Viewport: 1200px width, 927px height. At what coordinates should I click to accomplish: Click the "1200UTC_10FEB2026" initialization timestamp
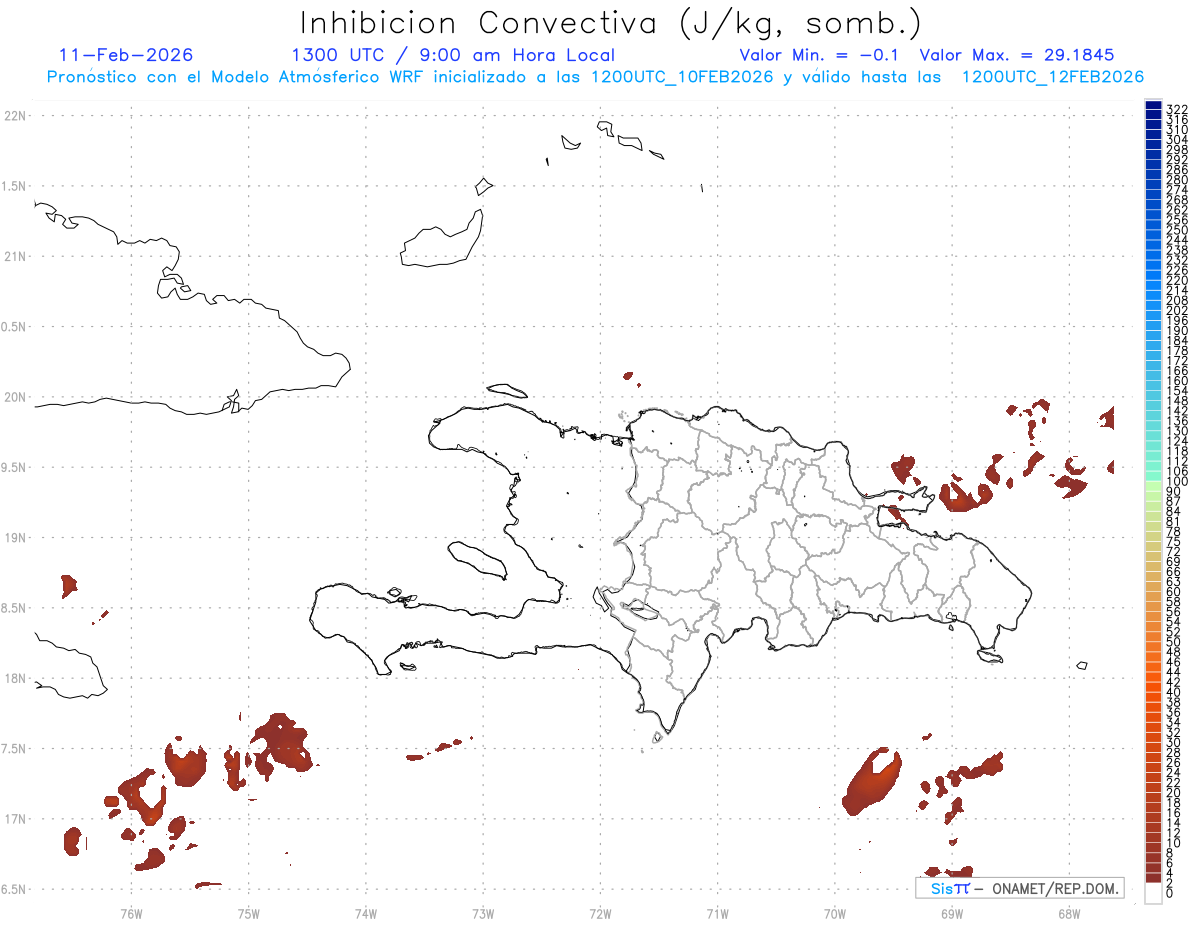pyautogui.click(x=683, y=77)
